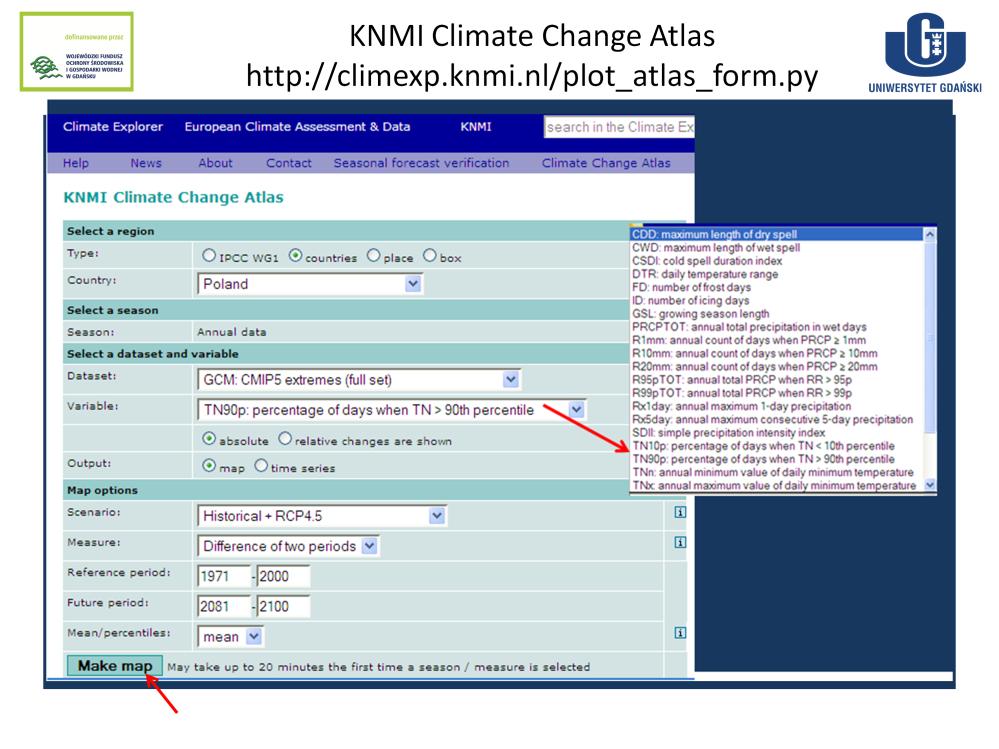999x749 pixels.
Task: Click variable list scroll down arrow
Action: tap(930, 485)
